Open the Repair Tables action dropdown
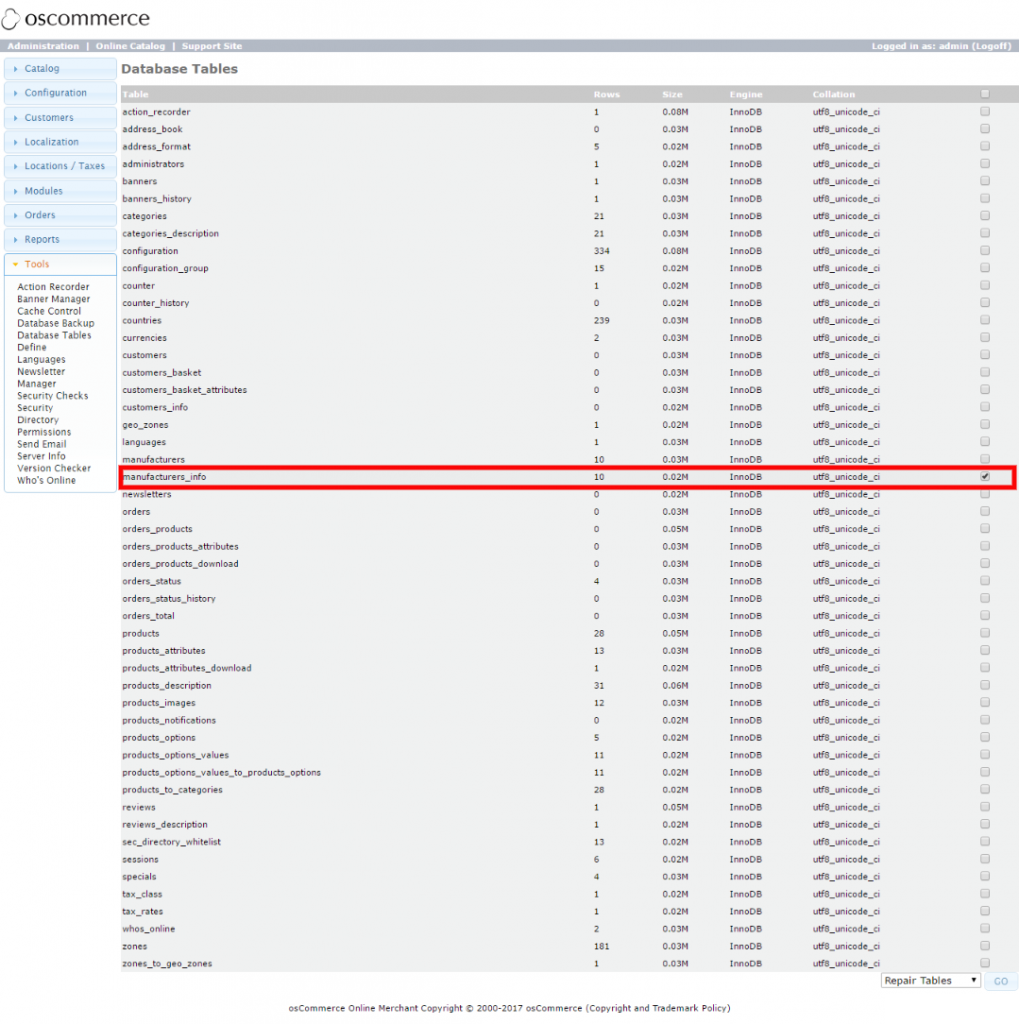Screen dimensions: 1019x1024 (931, 980)
